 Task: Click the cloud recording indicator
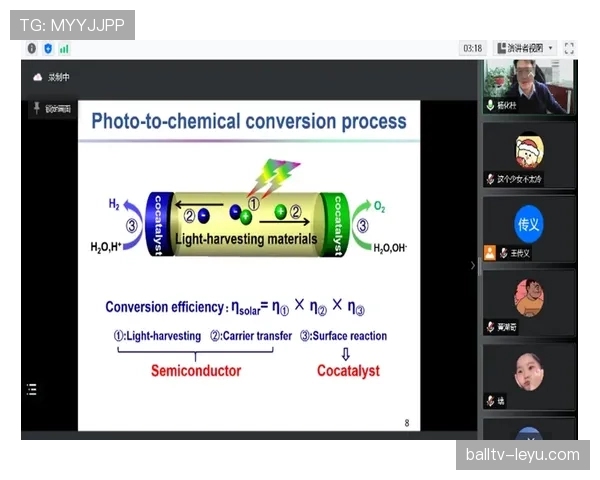pos(38,77)
